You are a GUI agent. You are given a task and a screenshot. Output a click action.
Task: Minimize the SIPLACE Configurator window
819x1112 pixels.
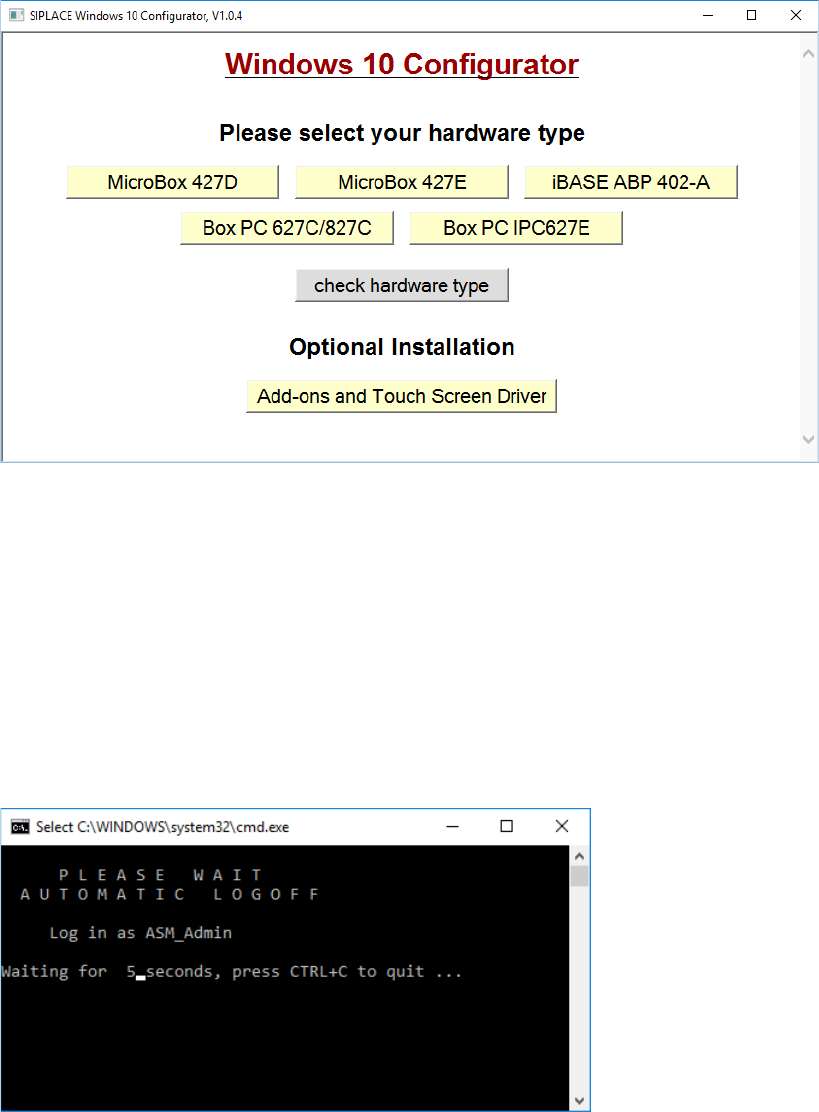(x=708, y=16)
